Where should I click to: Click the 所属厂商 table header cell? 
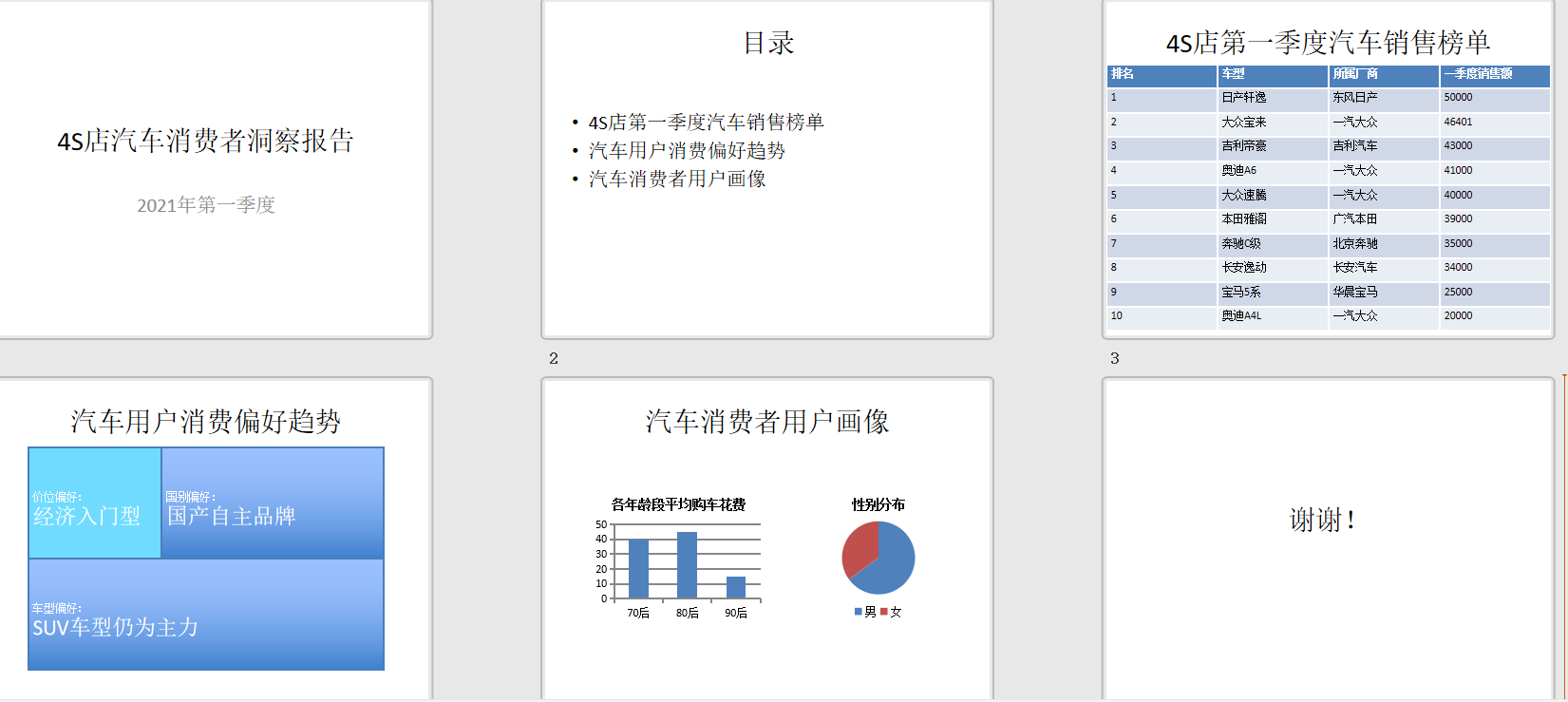[x=1384, y=75]
